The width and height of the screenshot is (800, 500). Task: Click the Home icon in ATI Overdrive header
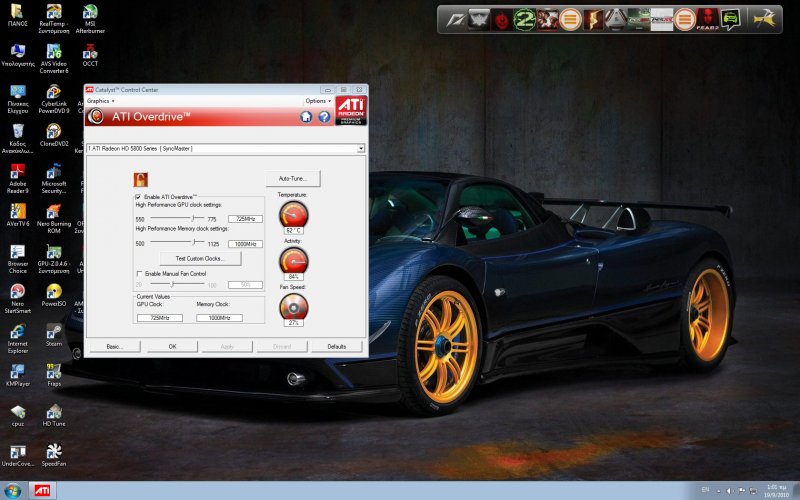[x=307, y=117]
